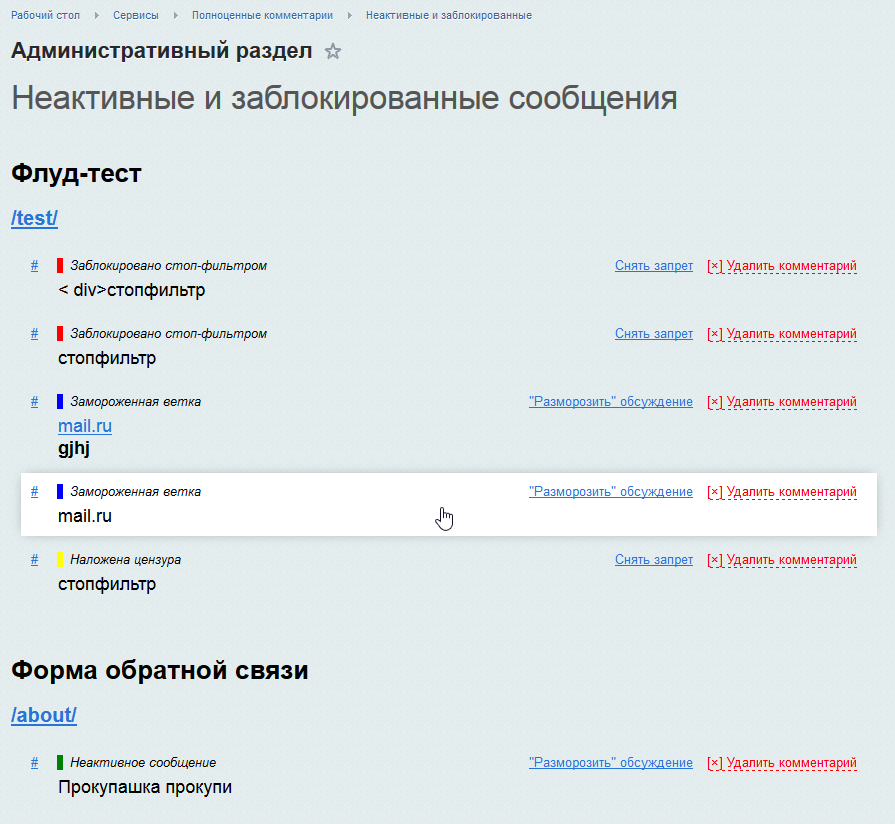Add page to favorites with star icon
The image size is (895, 824).
tap(333, 52)
